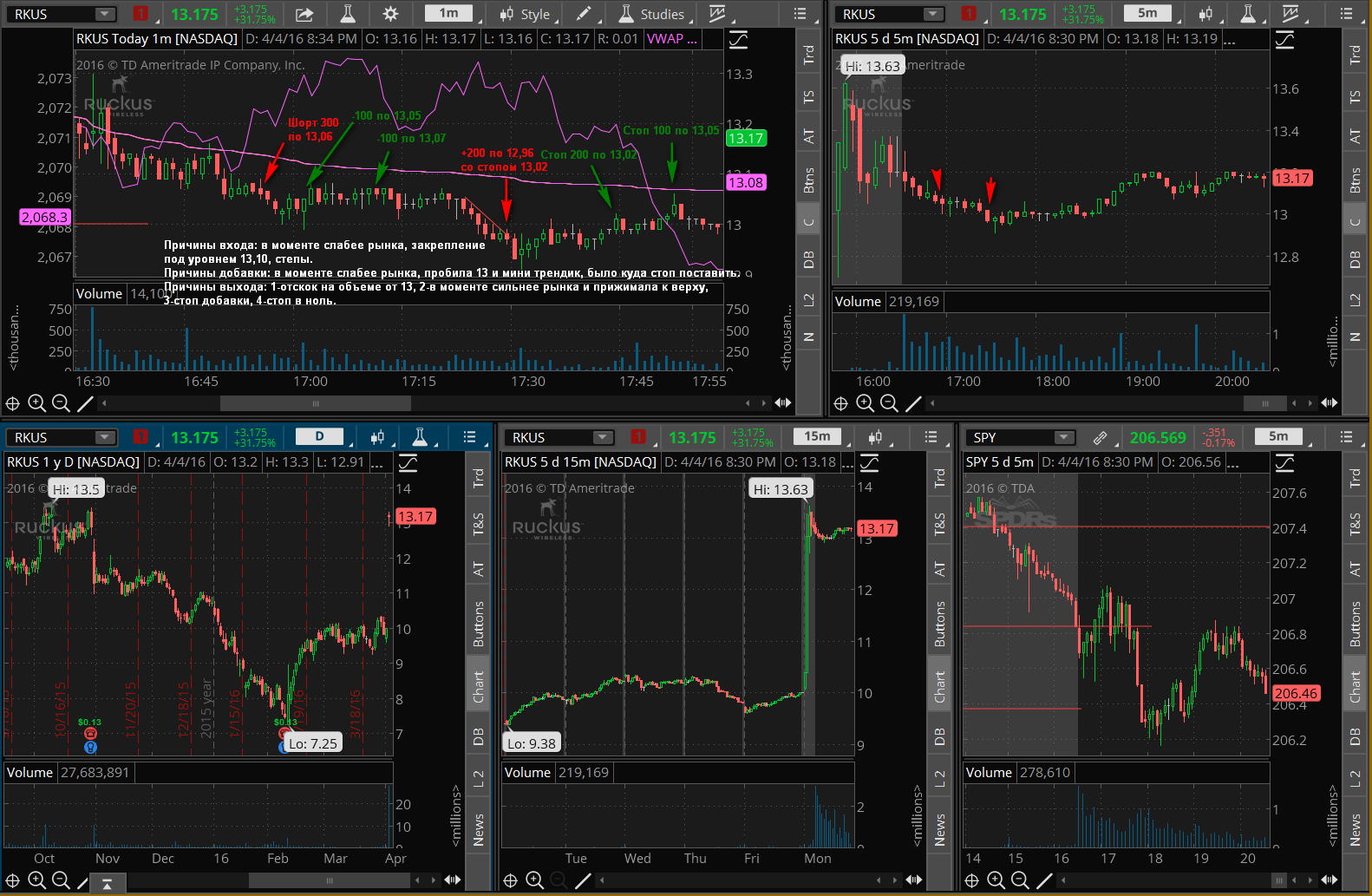Open the 5m timeframe selector in the top-right RKUS chart
Viewport: 1372px width, 896px height.
point(1147,13)
